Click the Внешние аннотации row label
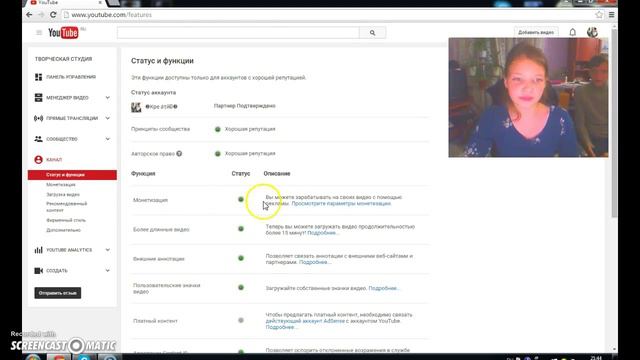Image resolution: width=640 pixels, height=360 pixels. click(x=158, y=259)
